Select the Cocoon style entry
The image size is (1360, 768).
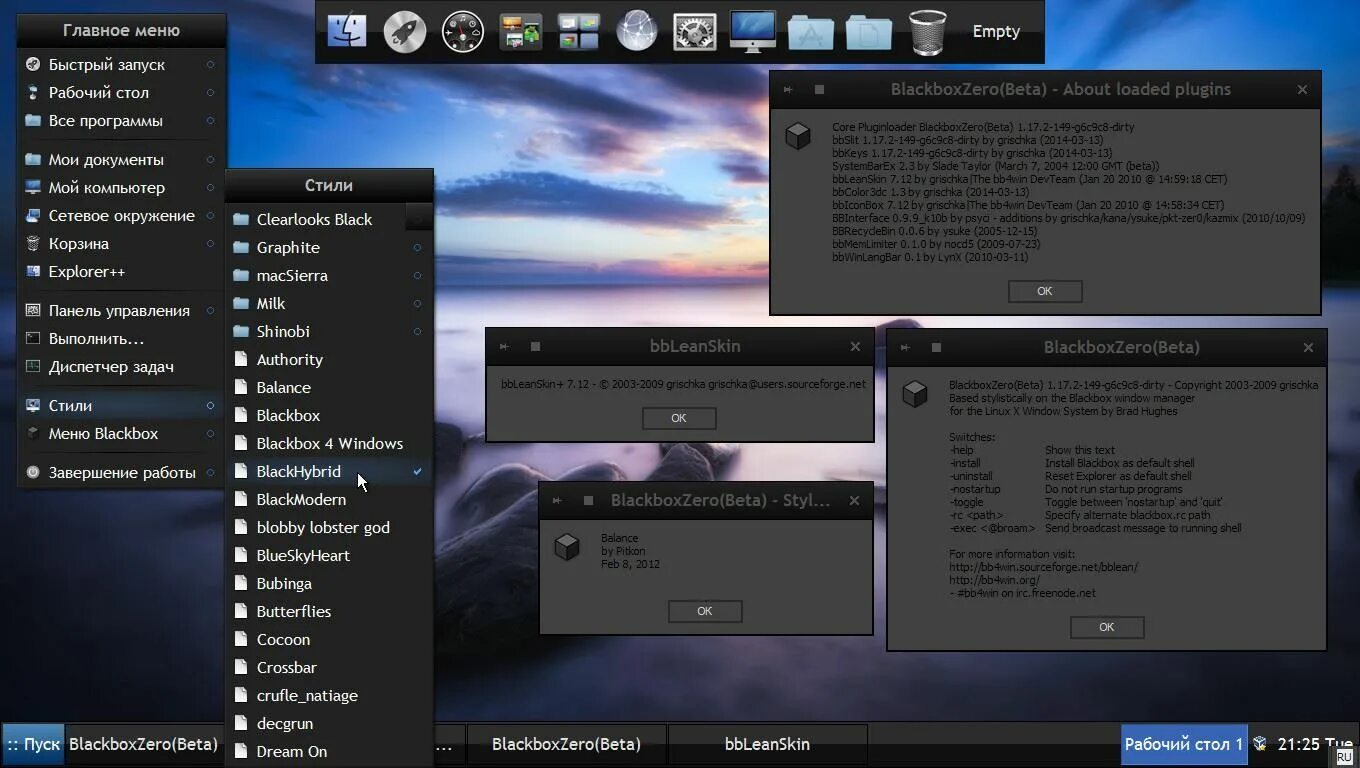pyautogui.click(x=329, y=639)
